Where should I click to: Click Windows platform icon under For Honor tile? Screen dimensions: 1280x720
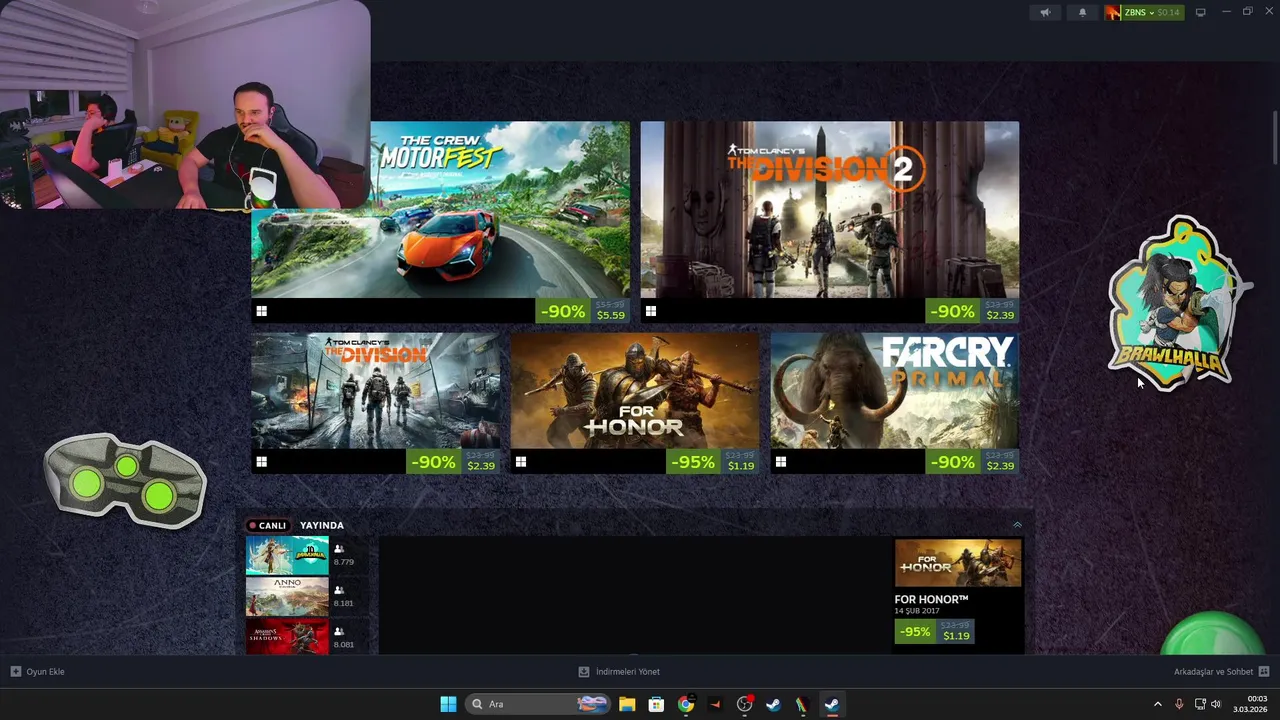[x=520, y=462]
